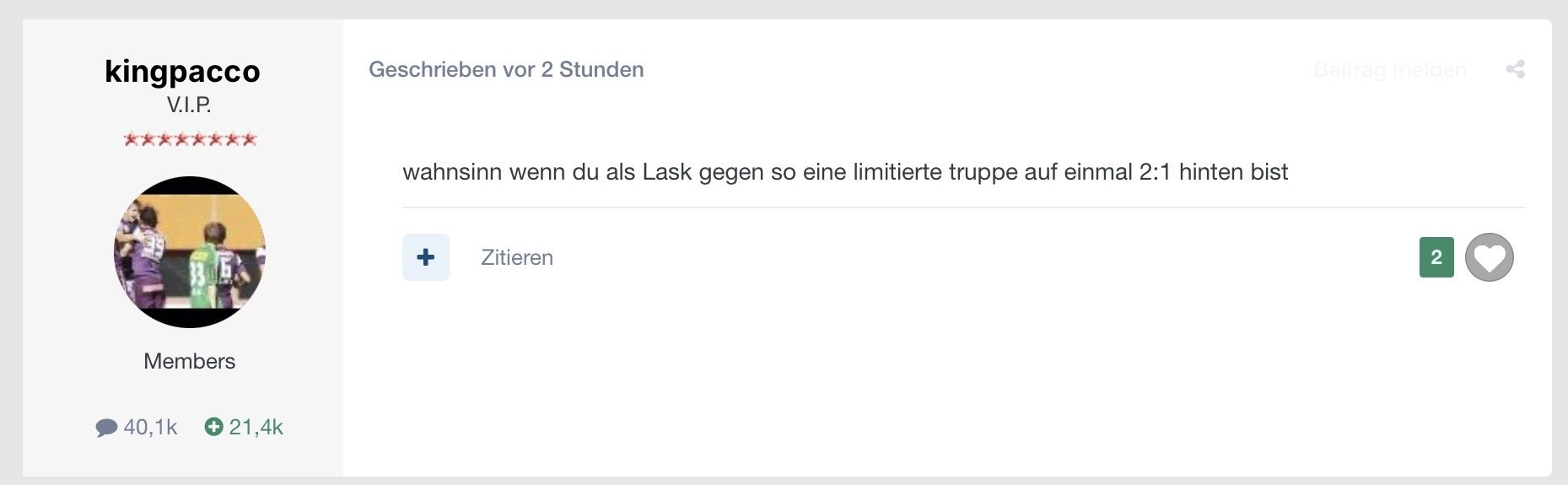This screenshot has width=1568, height=485.
Task: Open kingpacco's avatar picture
Action: click(x=190, y=251)
